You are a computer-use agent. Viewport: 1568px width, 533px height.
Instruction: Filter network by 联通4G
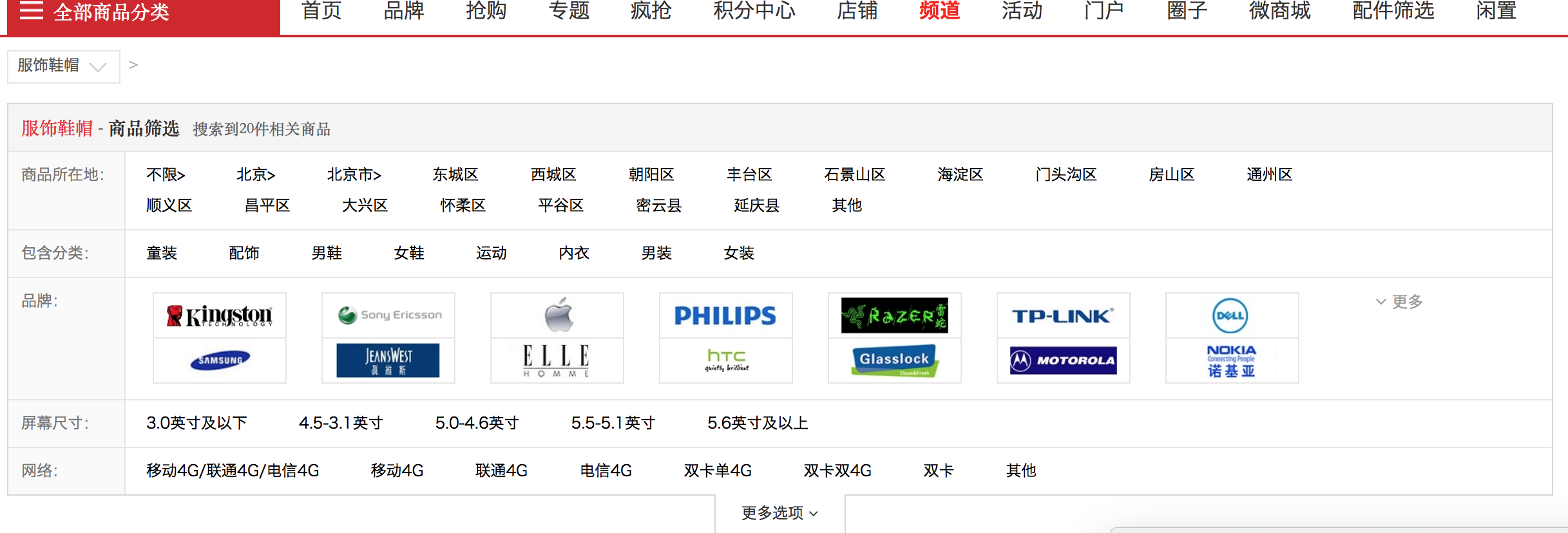coord(501,471)
